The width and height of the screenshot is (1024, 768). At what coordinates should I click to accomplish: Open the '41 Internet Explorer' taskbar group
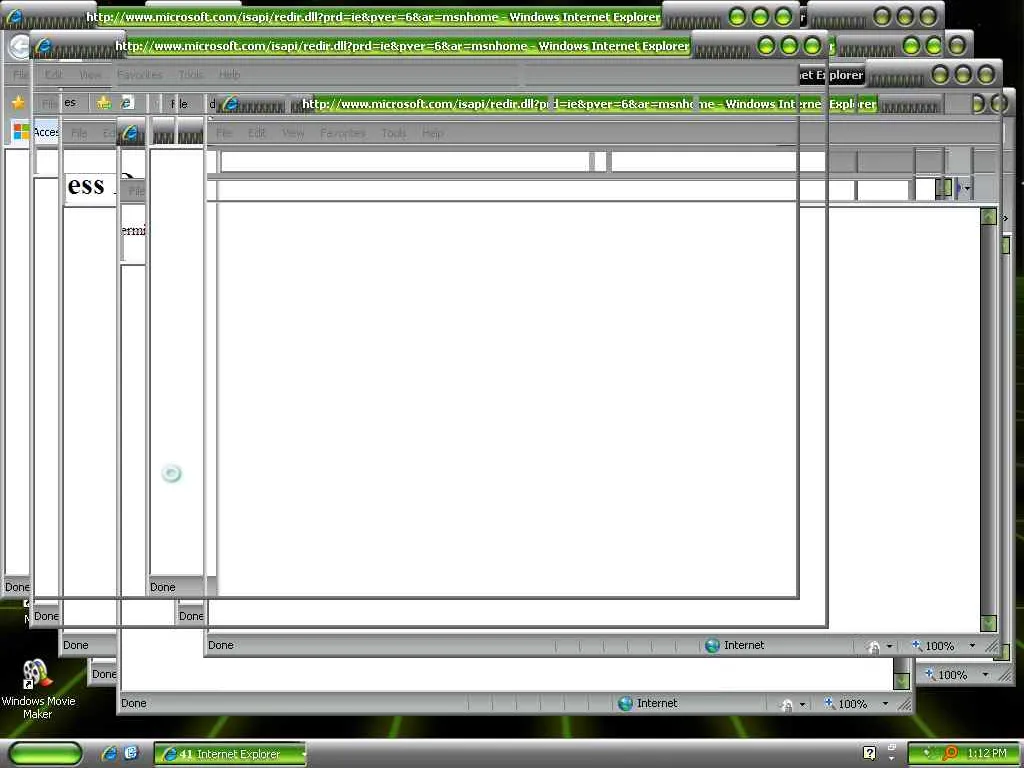coord(230,754)
